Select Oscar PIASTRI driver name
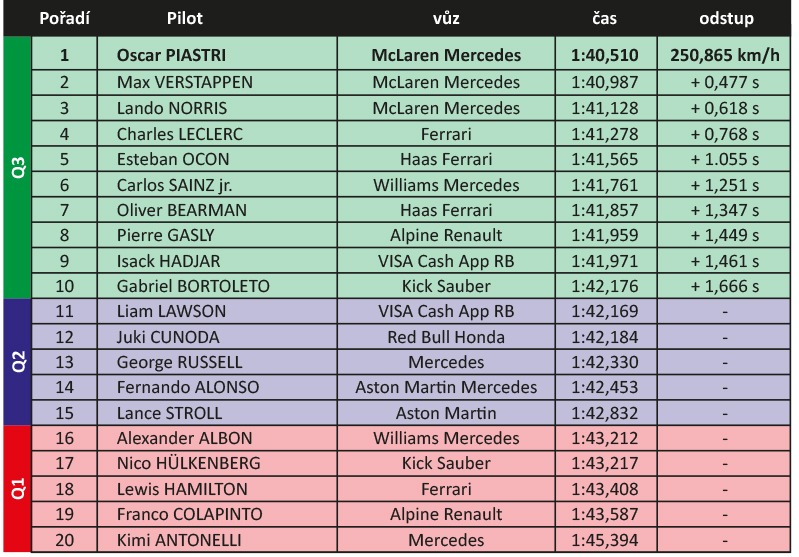 tap(171, 55)
